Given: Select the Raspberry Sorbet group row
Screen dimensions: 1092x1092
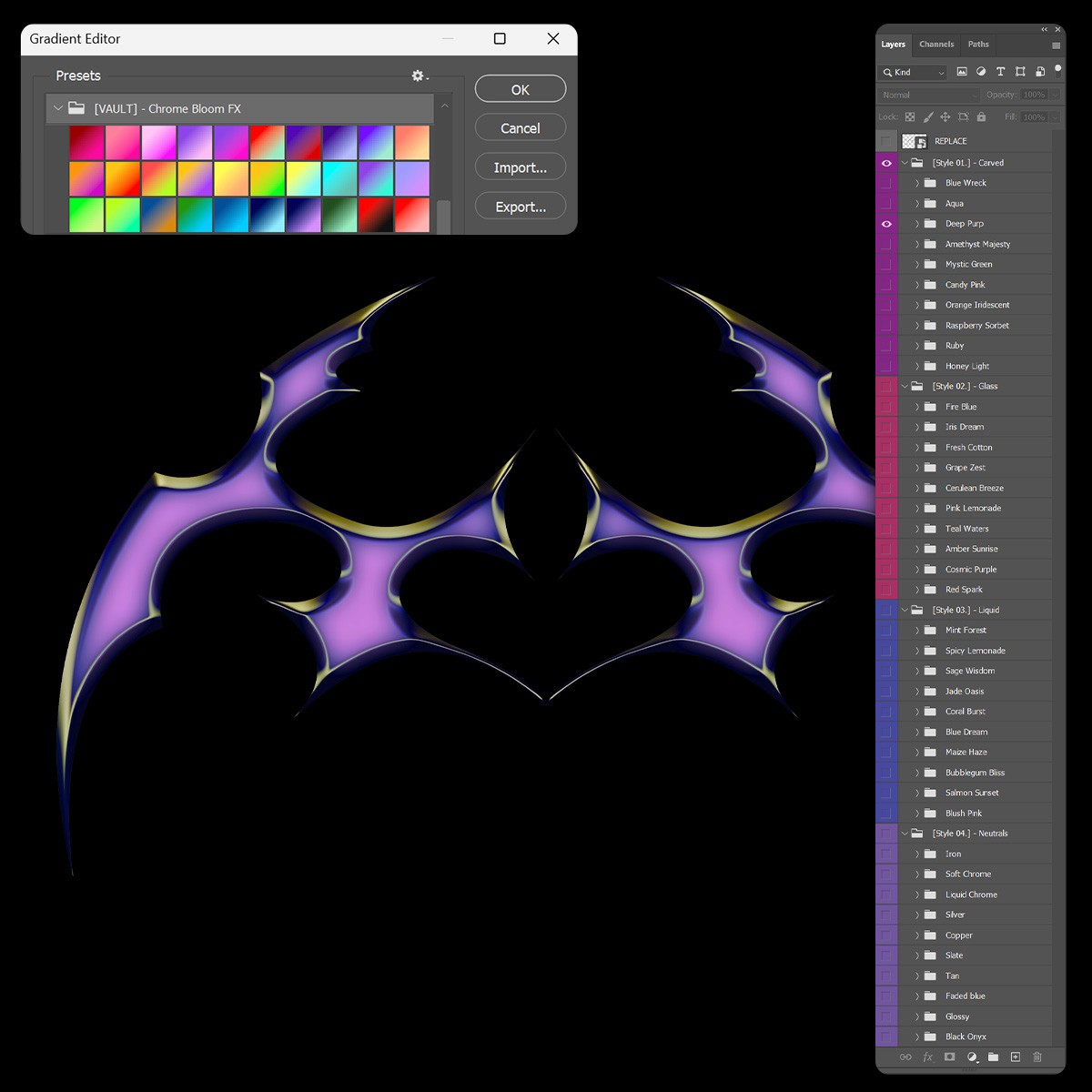Looking at the screenshot, I should click(975, 326).
